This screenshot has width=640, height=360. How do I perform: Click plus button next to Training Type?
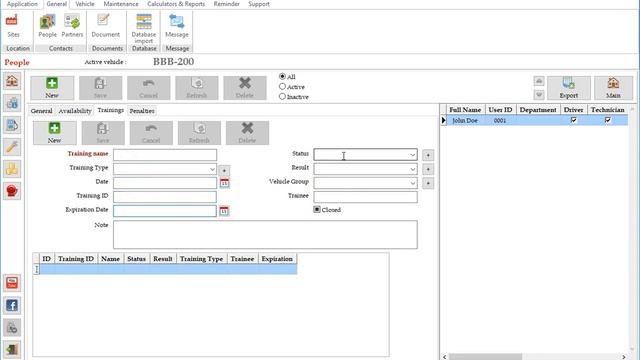[224, 170]
